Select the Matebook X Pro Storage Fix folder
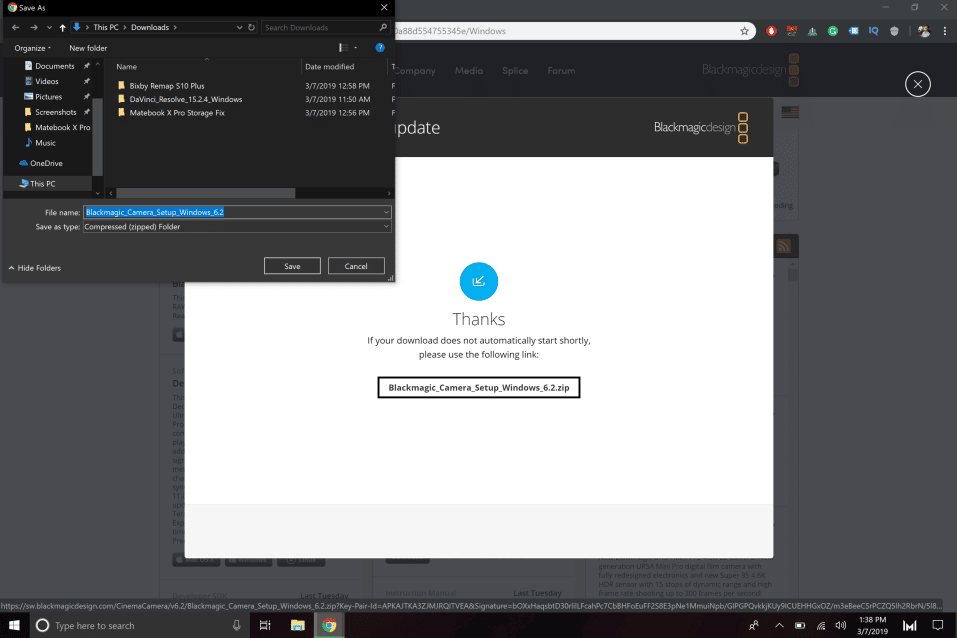This screenshot has width=957, height=638. [x=177, y=113]
